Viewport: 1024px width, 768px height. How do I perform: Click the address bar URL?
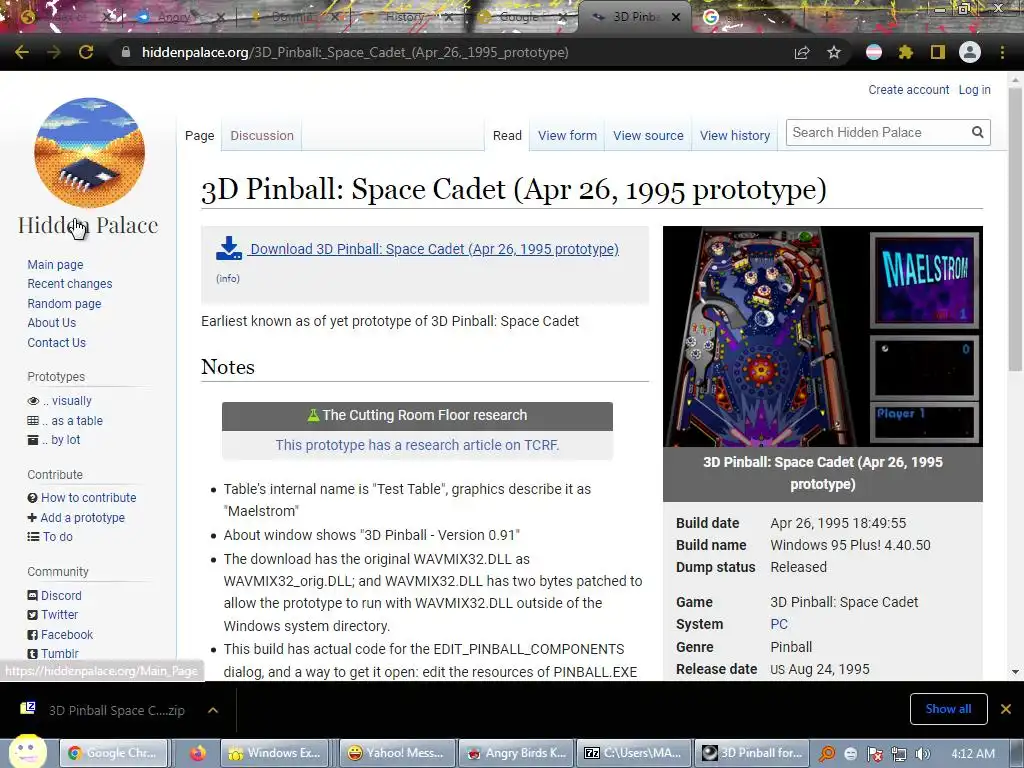(x=355, y=52)
